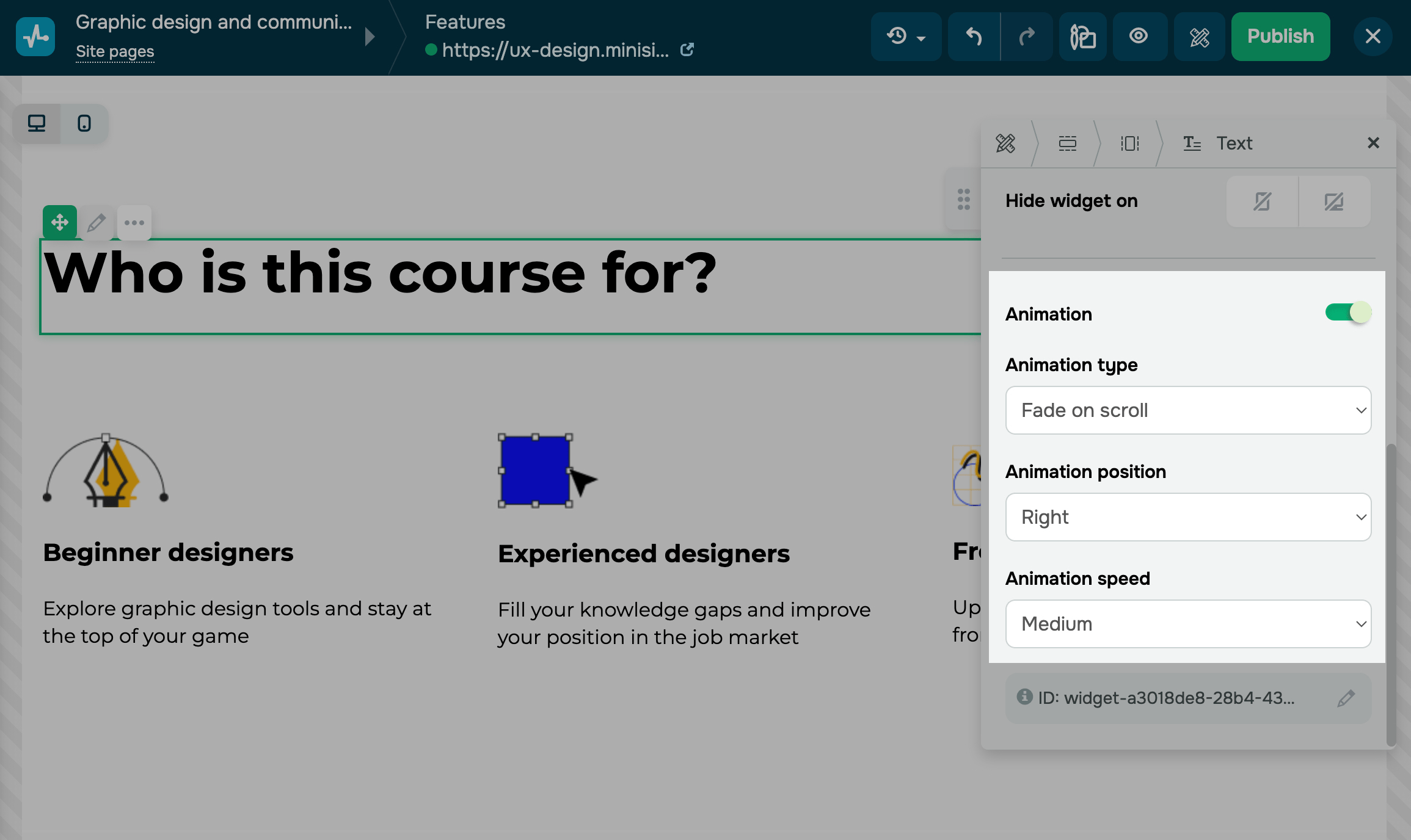The height and width of the screenshot is (840, 1411).
Task: Select the section breadcrumb in settings panel
Action: click(x=1067, y=143)
